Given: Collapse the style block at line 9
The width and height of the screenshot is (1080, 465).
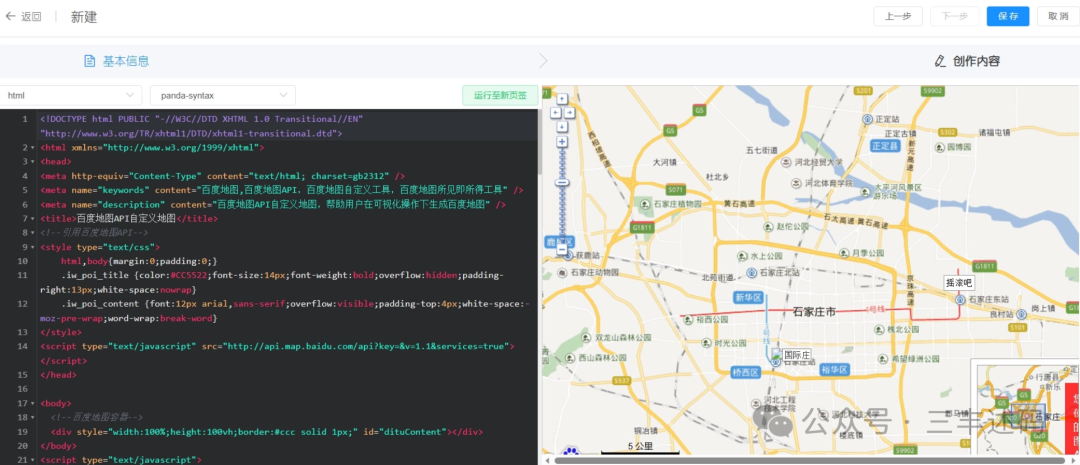Looking at the screenshot, I should 32,247.
